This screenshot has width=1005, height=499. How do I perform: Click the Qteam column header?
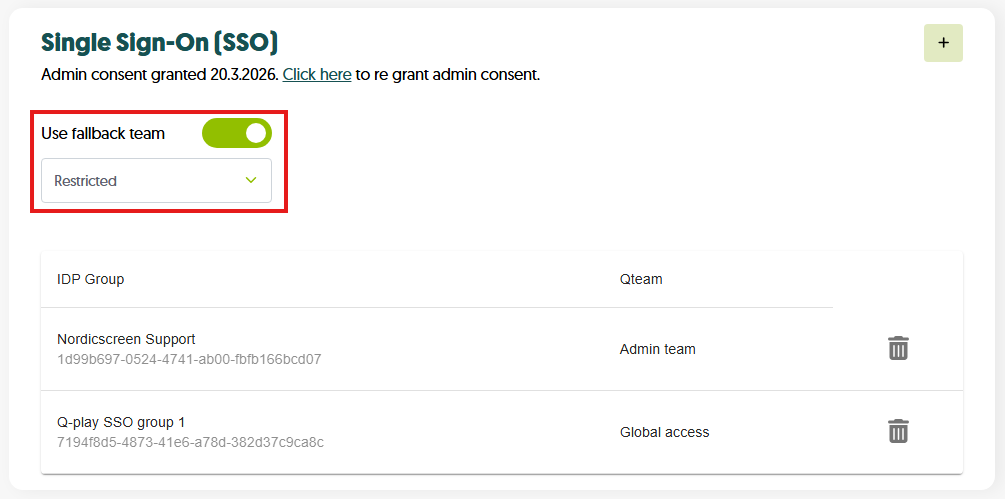[641, 279]
